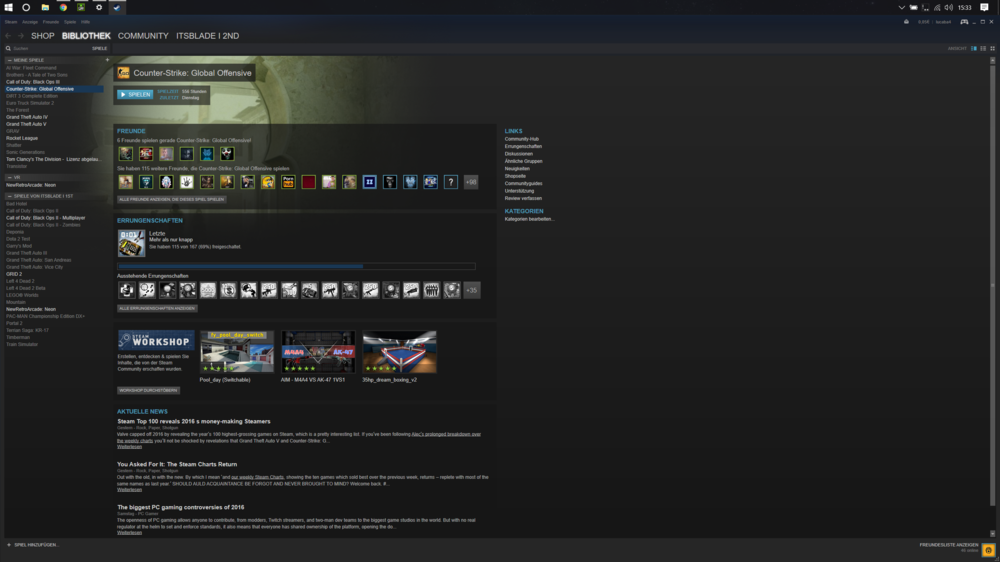1000x562 pixels.
Task: Collapse the VR games section
Action: [x=9, y=177]
